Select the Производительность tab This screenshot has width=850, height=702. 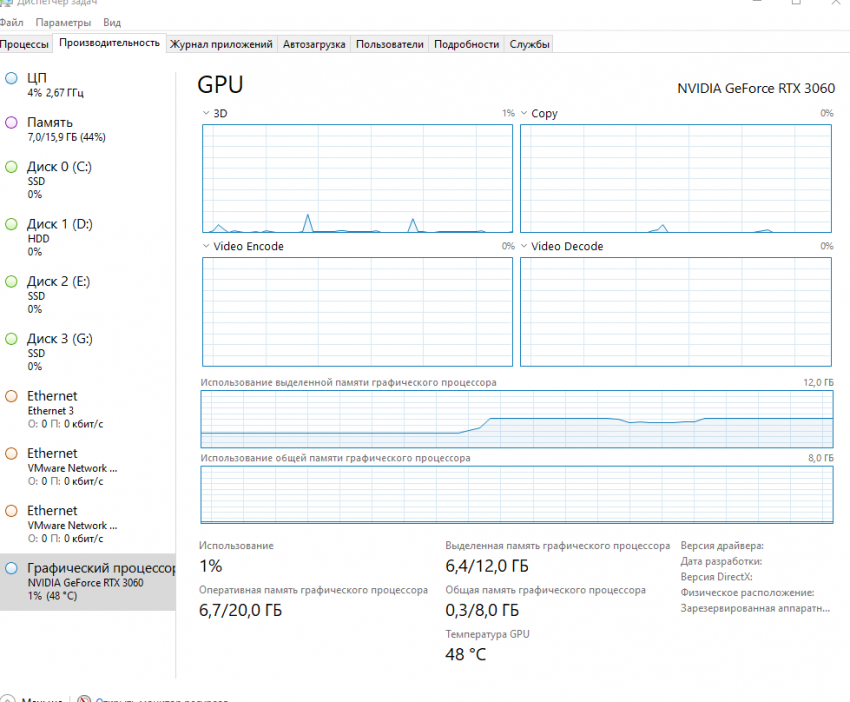click(109, 43)
